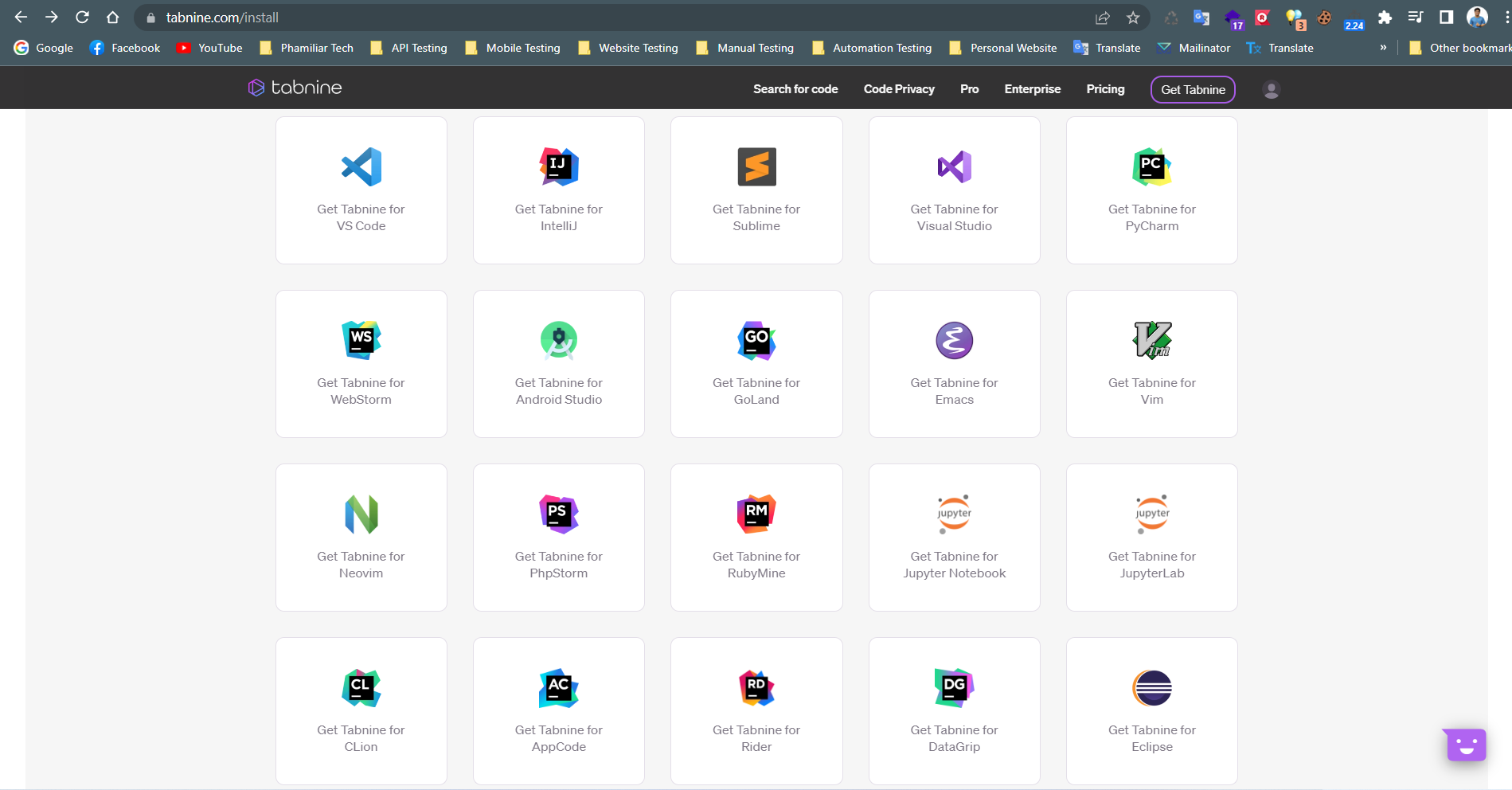Image resolution: width=1512 pixels, height=790 pixels.
Task: Click the GoLand GO logo icon
Action: [756, 341]
